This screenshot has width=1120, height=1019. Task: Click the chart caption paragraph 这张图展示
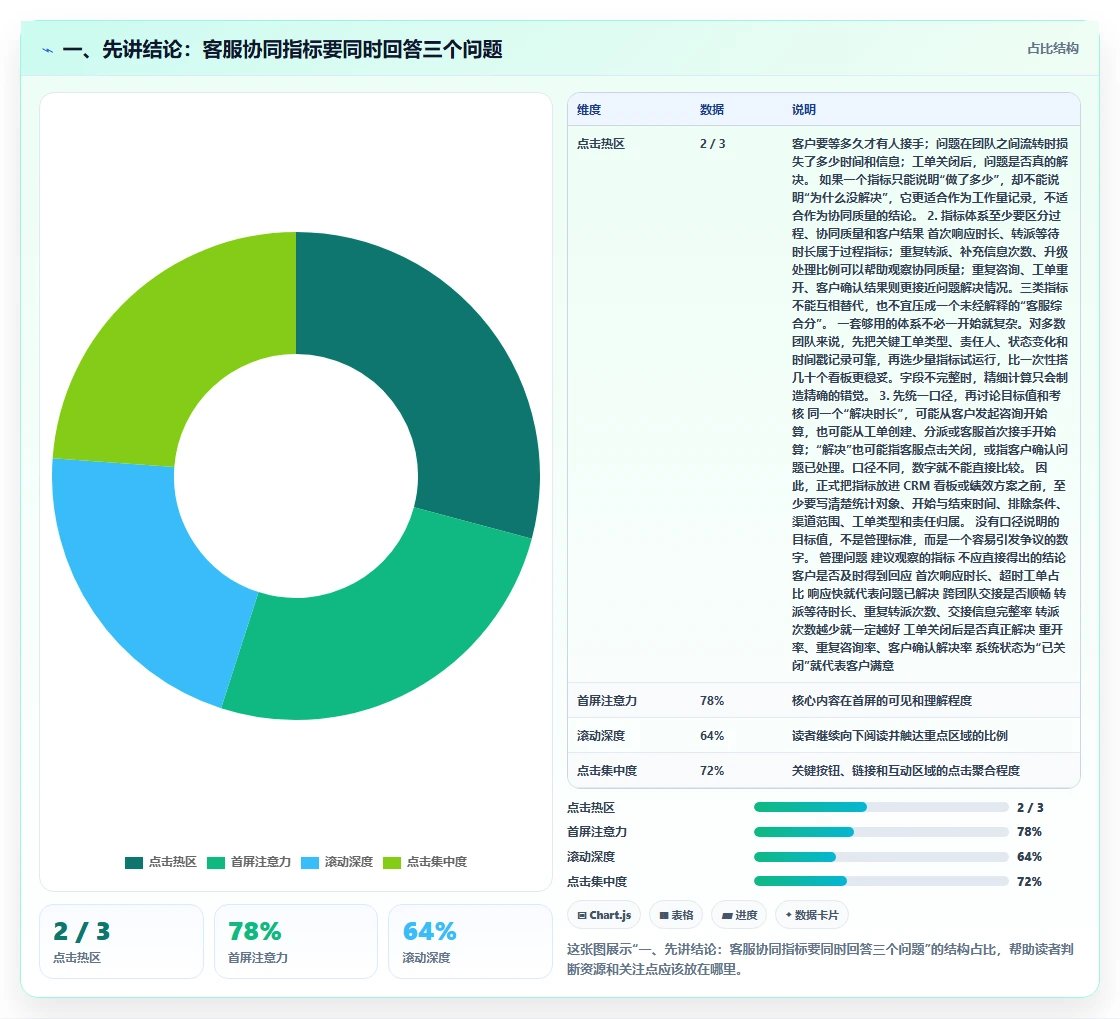click(820, 960)
